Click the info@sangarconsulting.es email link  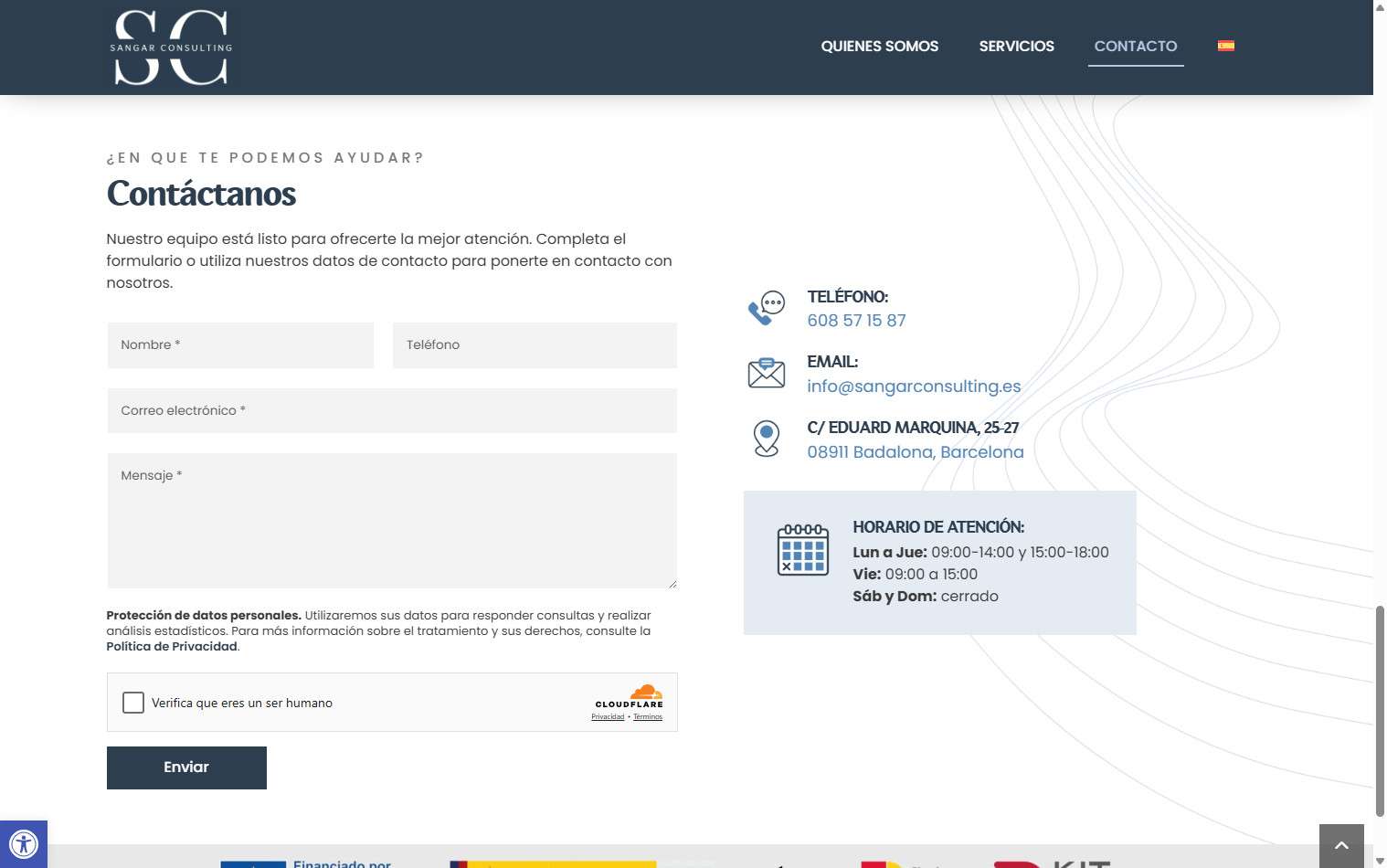point(914,386)
